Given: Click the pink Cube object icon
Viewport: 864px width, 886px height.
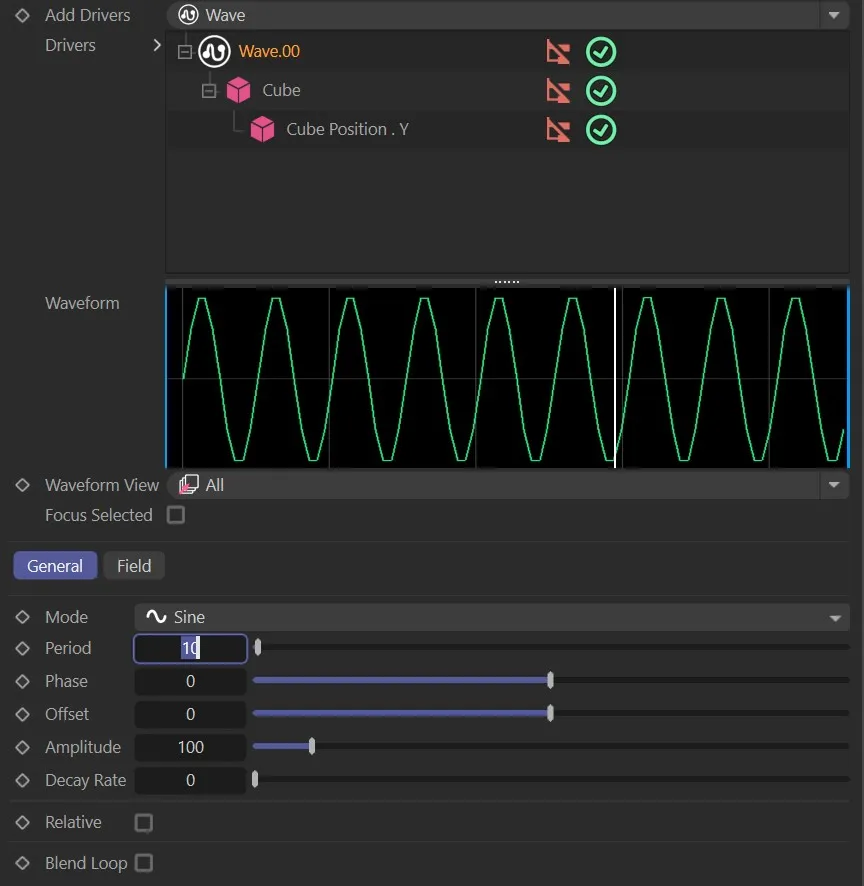Looking at the screenshot, I should coord(238,91).
